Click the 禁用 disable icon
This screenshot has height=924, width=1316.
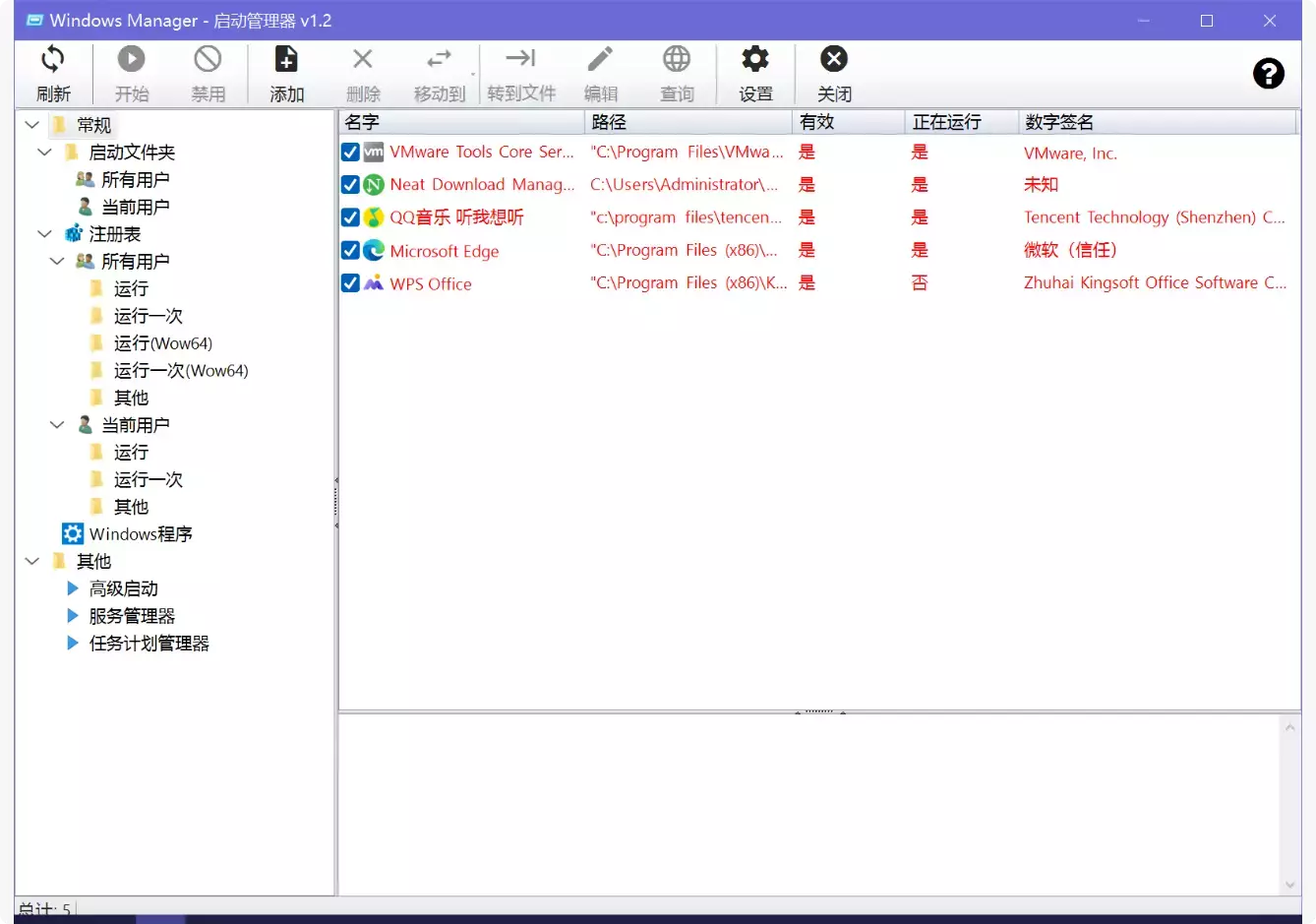click(x=208, y=59)
